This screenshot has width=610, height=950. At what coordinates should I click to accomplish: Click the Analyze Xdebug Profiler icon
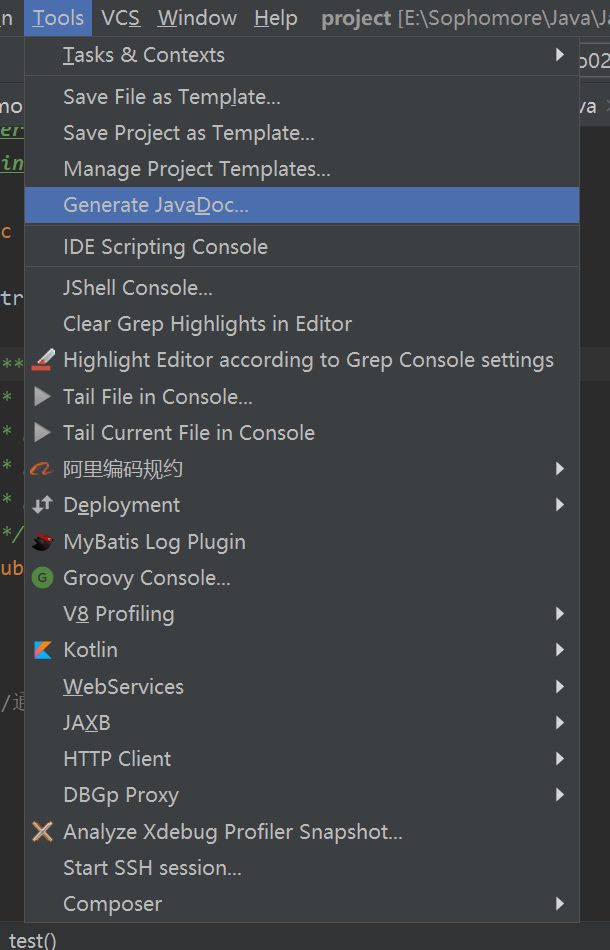(42, 831)
